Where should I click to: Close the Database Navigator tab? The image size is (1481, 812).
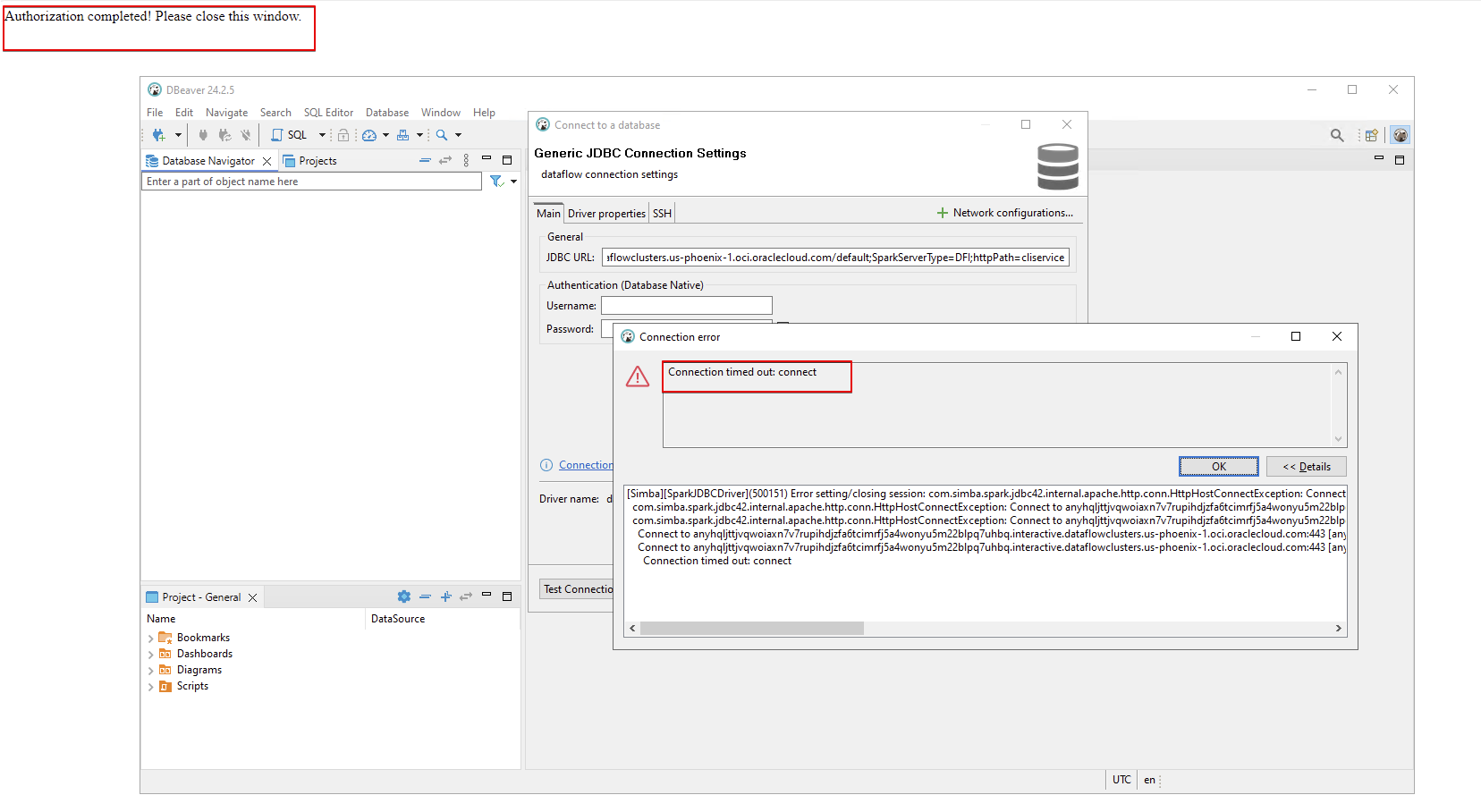pos(267,161)
